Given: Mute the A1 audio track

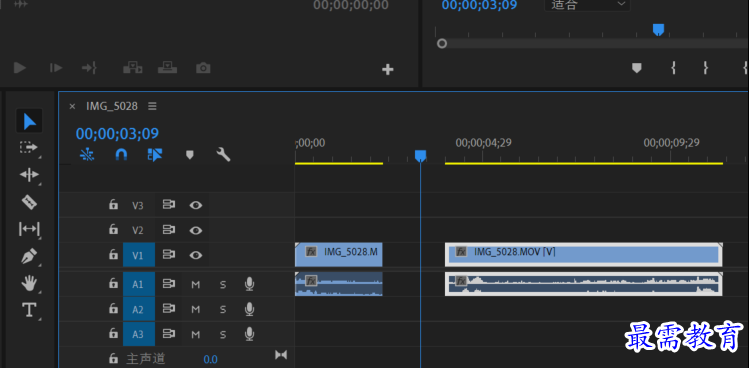Looking at the screenshot, I should point(195,285).
